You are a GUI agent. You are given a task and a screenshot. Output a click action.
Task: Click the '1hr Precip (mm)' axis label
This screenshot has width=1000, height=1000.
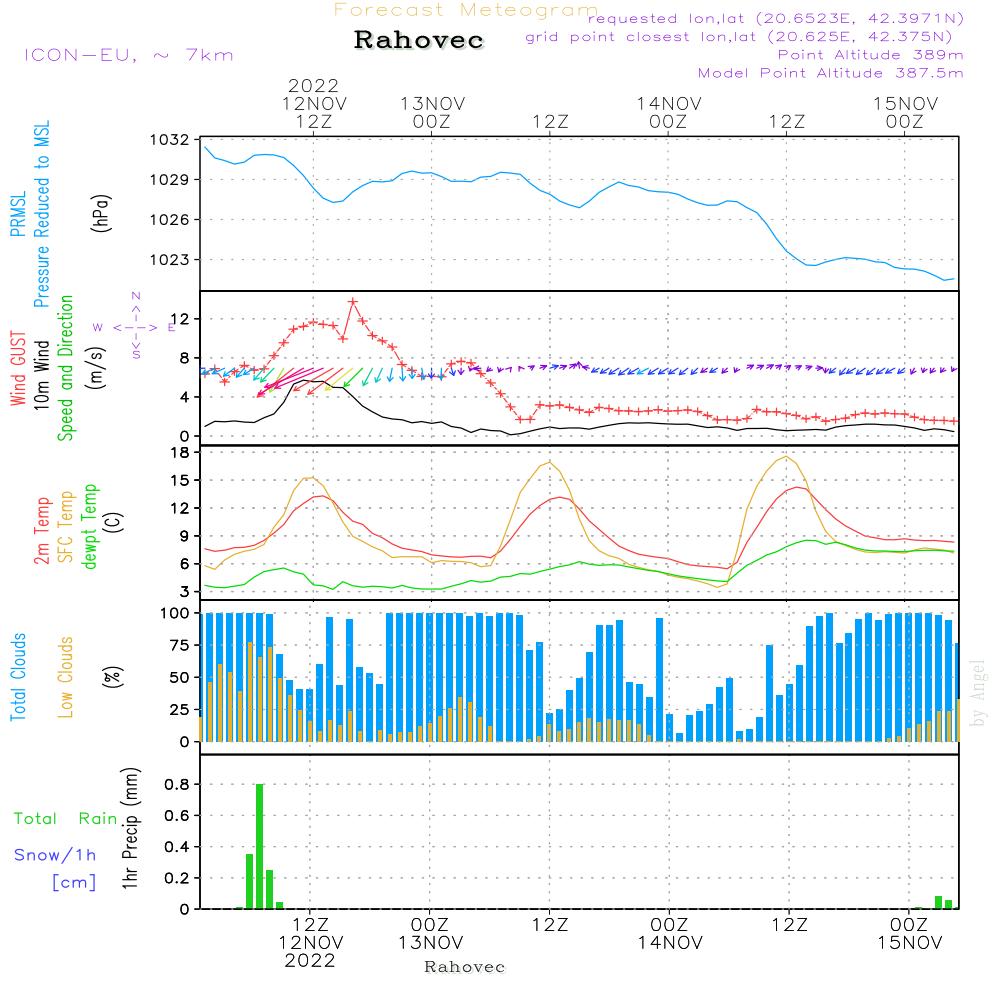coord(130,828)
